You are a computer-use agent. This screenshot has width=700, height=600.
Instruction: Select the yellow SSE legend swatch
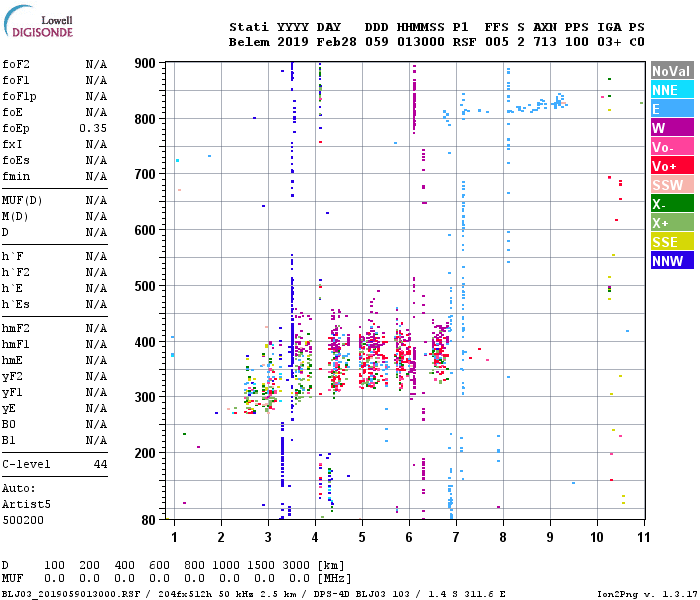672,242
